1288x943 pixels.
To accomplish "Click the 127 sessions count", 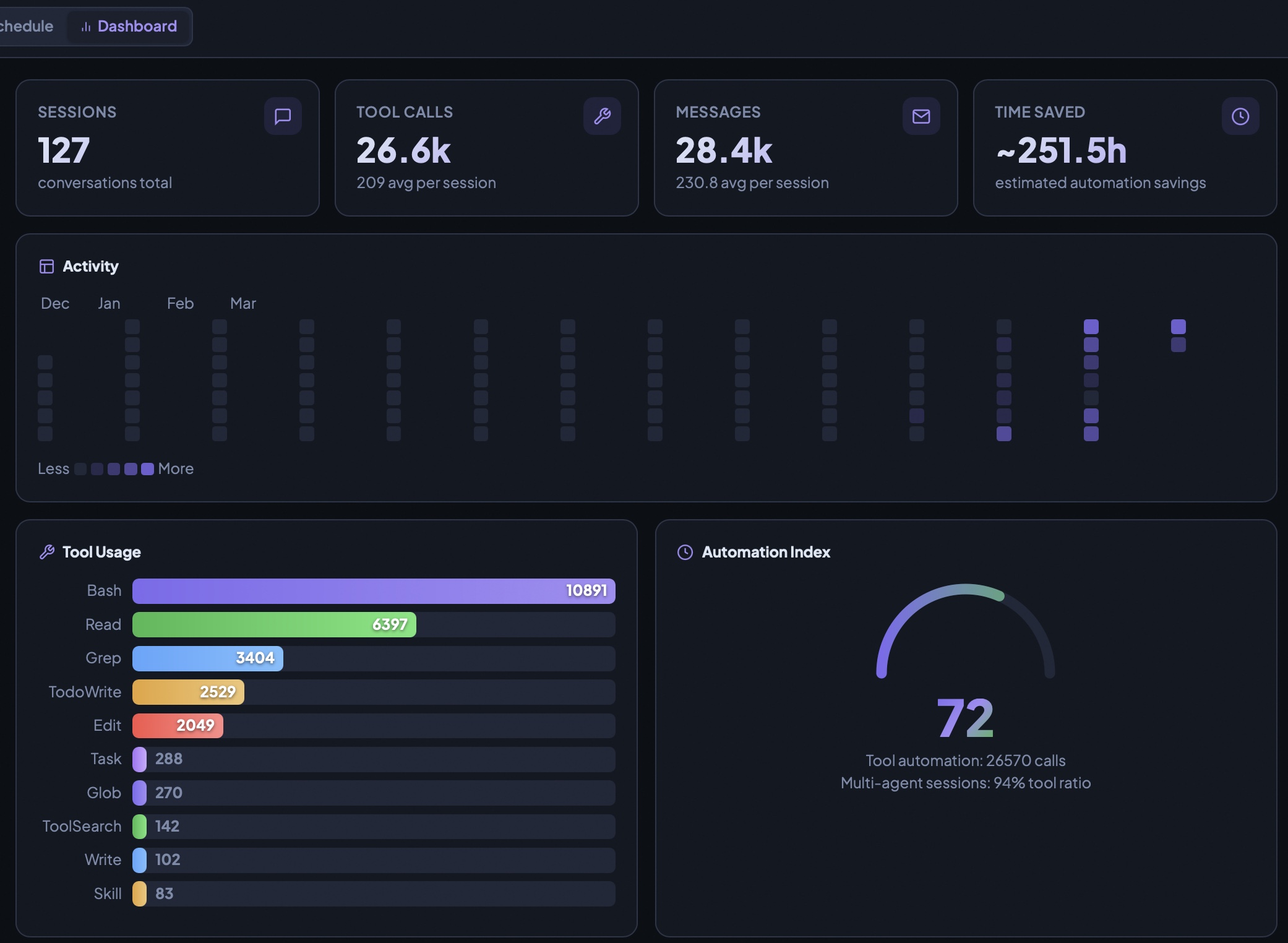I will click(x=64, y=150).
